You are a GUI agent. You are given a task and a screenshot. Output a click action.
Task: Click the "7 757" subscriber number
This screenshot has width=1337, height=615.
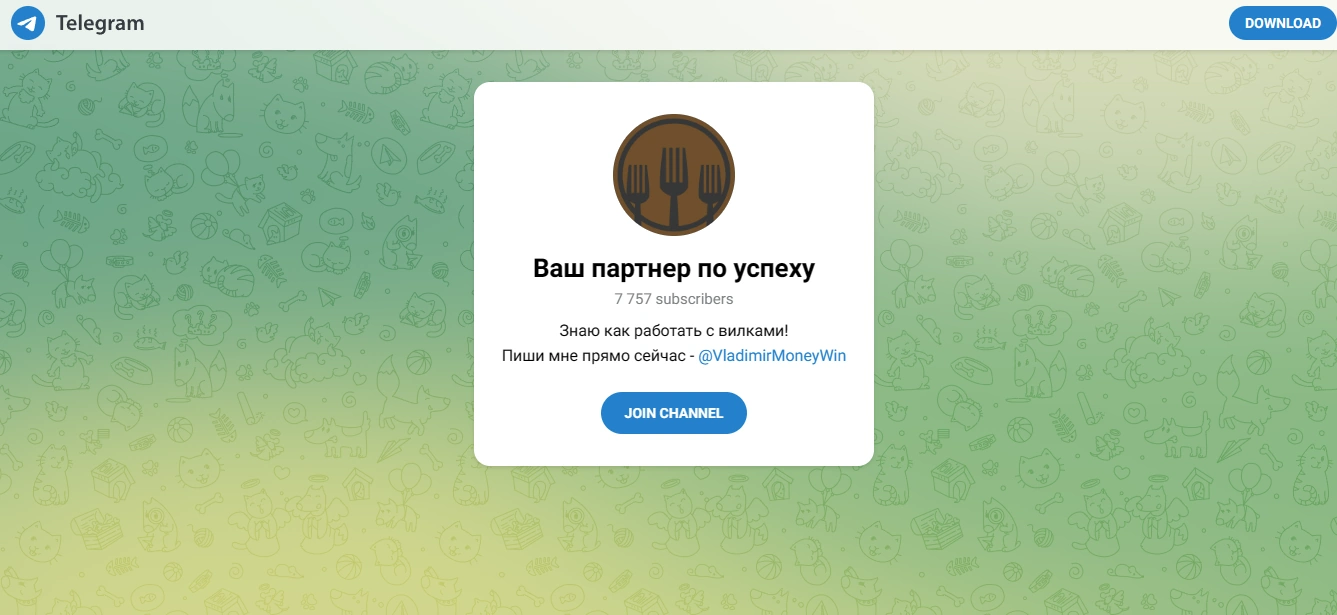click(630, 299)
